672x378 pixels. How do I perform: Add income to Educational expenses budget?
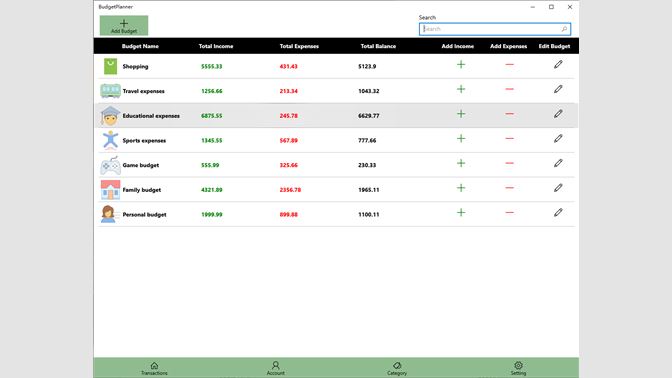pyautogui.click(x=461, y=114)
